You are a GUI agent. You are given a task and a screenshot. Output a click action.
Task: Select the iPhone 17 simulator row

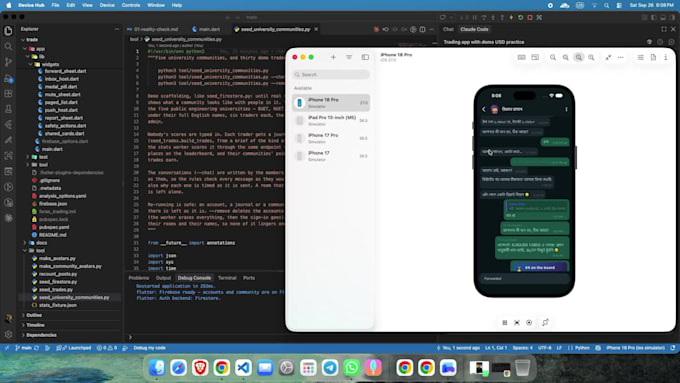click(331, 156)
